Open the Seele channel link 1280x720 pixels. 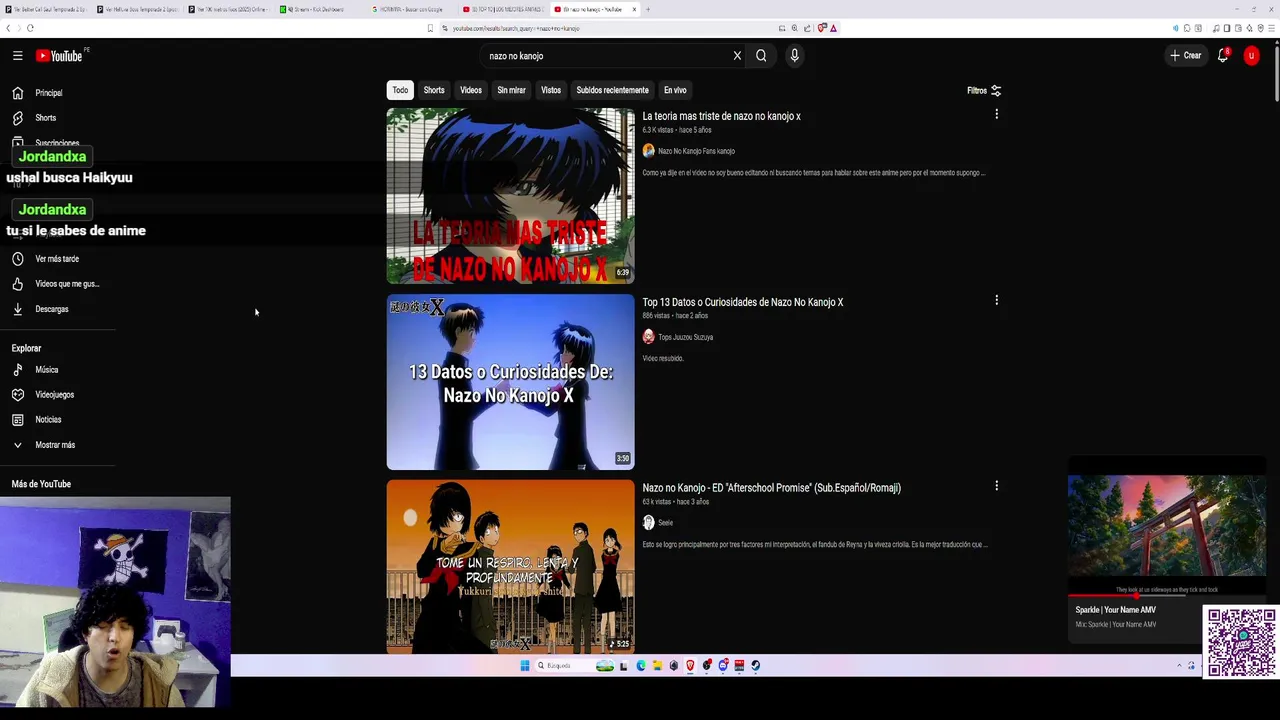pos(665,523)
